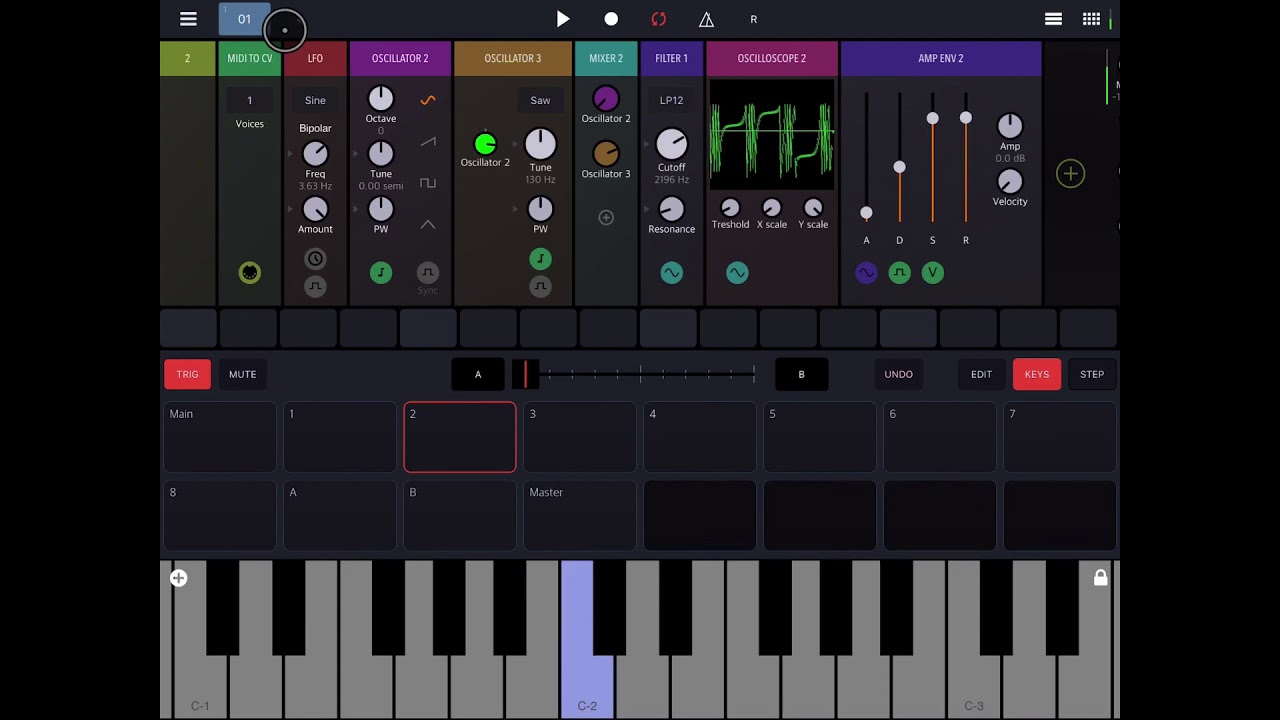Open the 01 pattern selector
The image size is (1280, 720).
[x=244, y=19]
